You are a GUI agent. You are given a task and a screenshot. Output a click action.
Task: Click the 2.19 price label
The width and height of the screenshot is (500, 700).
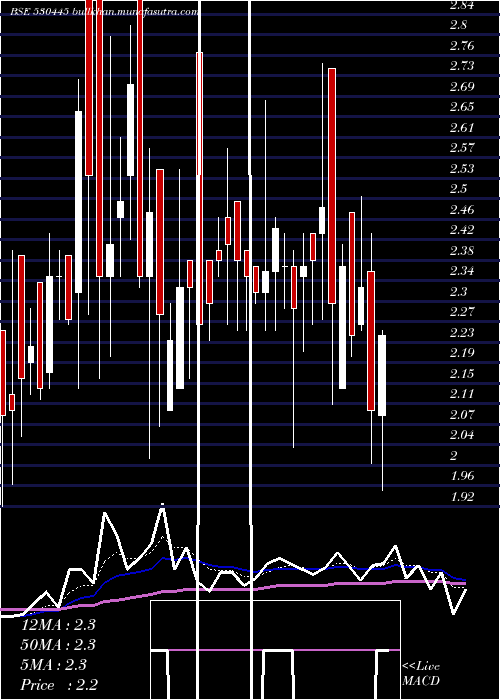(462, 353)
